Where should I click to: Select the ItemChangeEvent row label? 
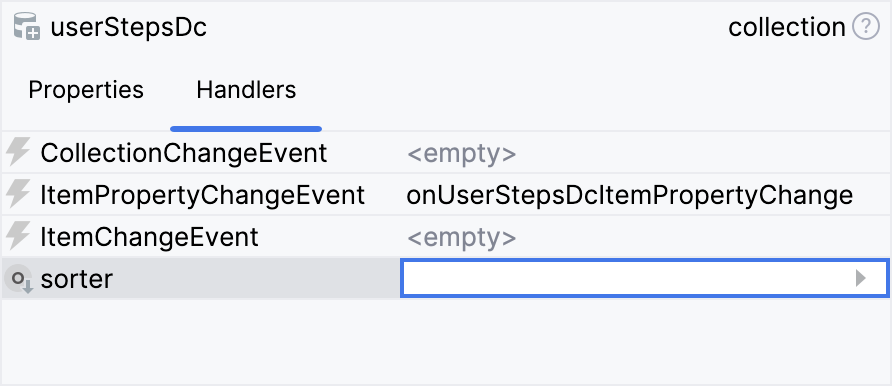point(149,237)
